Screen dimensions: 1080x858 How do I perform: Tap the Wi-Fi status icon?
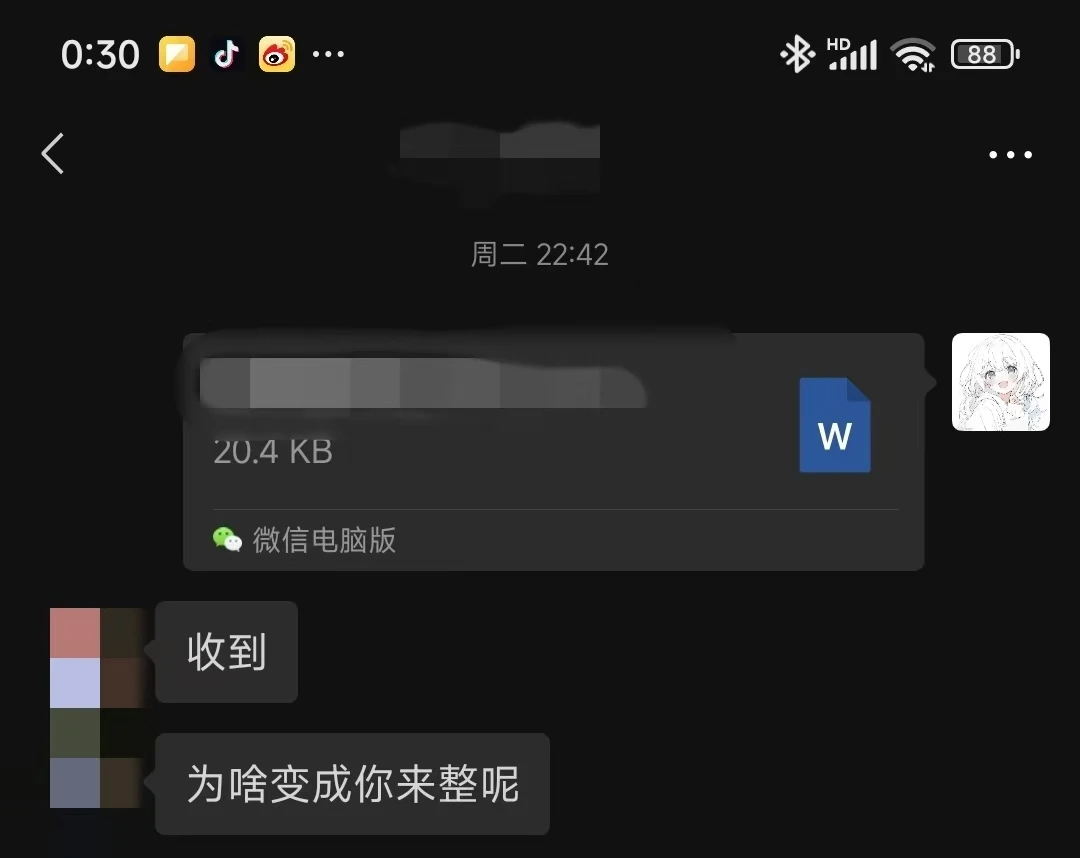coord(913,54)
